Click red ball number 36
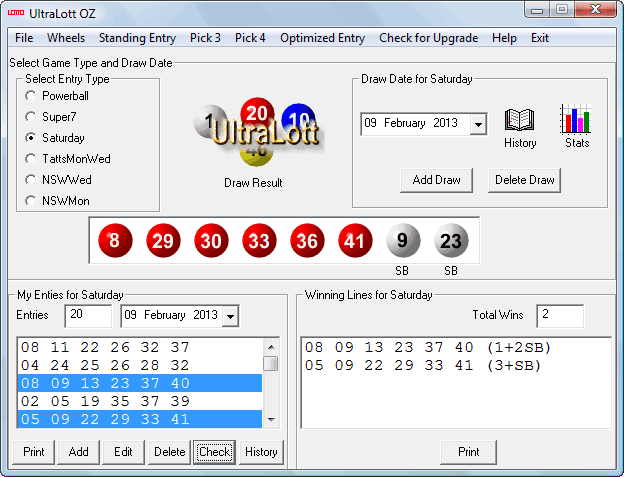The width and height of the screenshot is (624, 477). point(307,240)
